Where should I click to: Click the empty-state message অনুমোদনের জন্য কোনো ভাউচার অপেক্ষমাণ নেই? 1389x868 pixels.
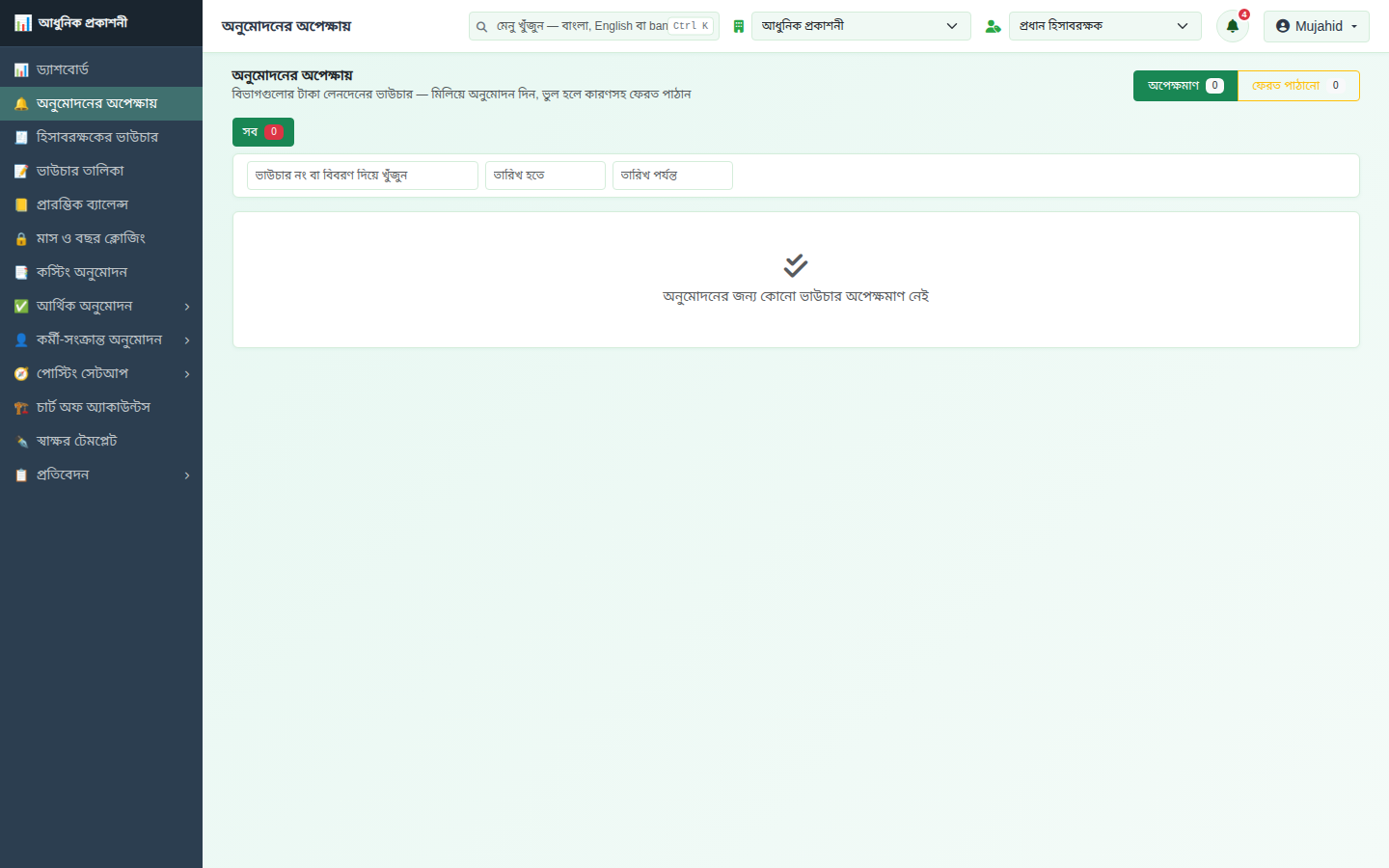click(796, 296)
